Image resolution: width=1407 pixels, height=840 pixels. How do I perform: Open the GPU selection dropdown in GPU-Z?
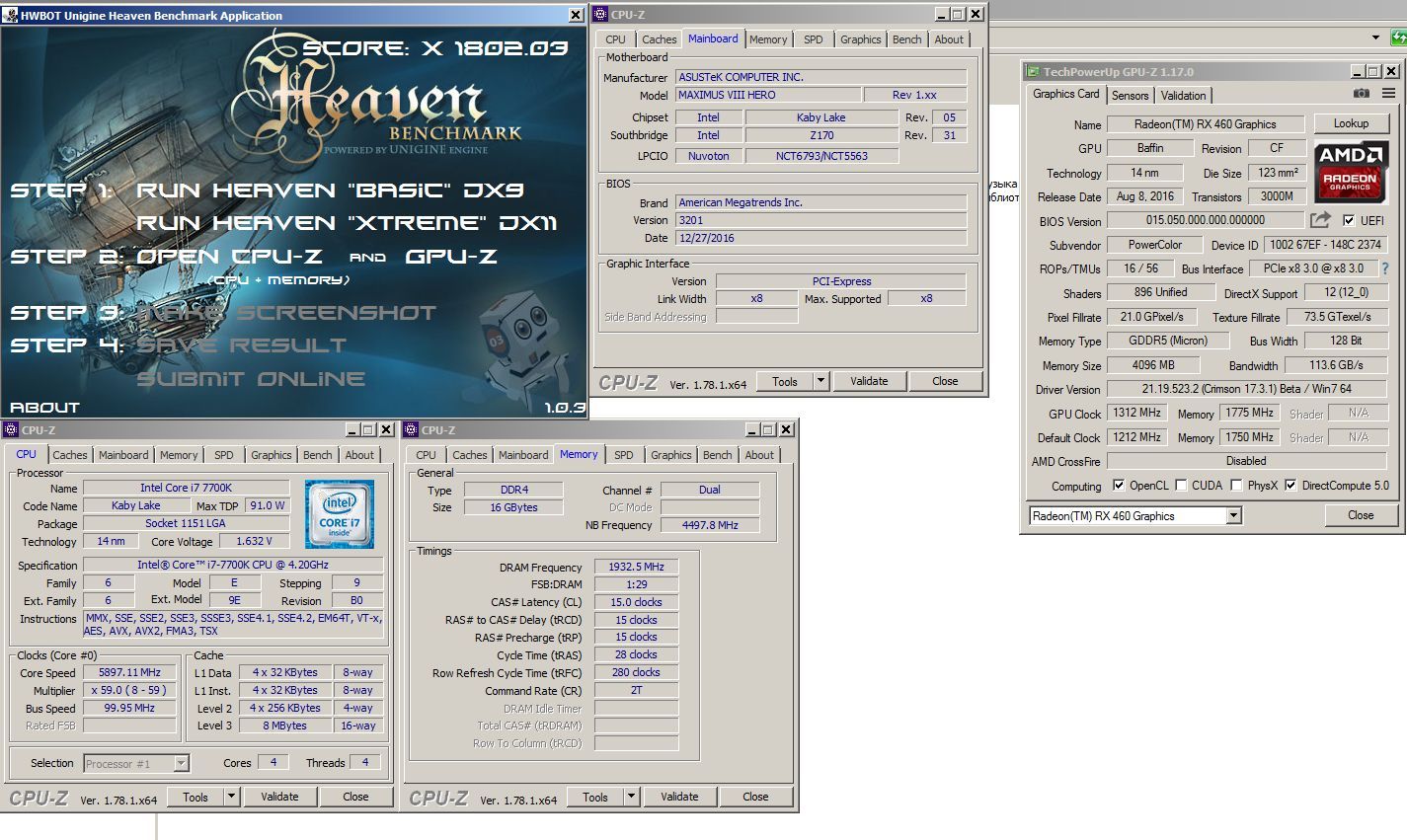pos(1233,515)
